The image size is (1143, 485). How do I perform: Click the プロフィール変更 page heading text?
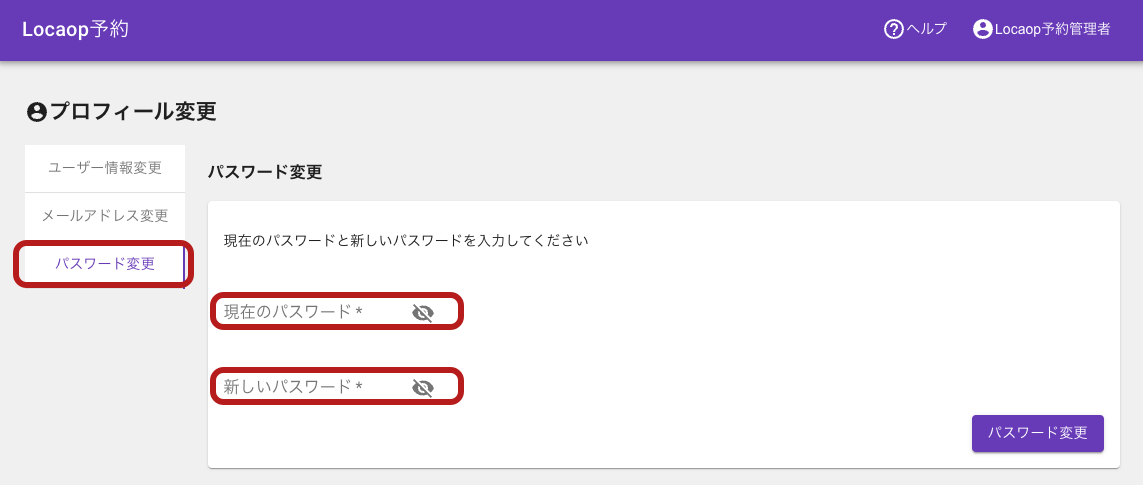(x=133, y=112)
